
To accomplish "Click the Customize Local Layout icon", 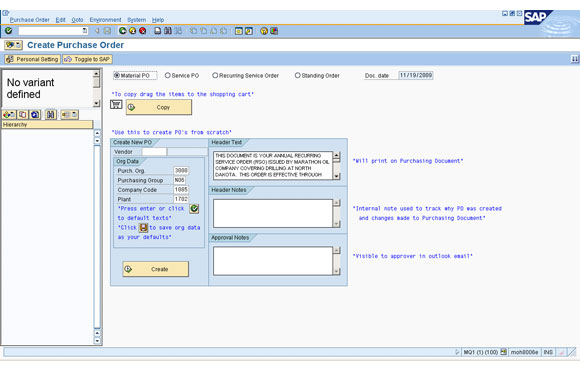I will (x=274, y=31).
